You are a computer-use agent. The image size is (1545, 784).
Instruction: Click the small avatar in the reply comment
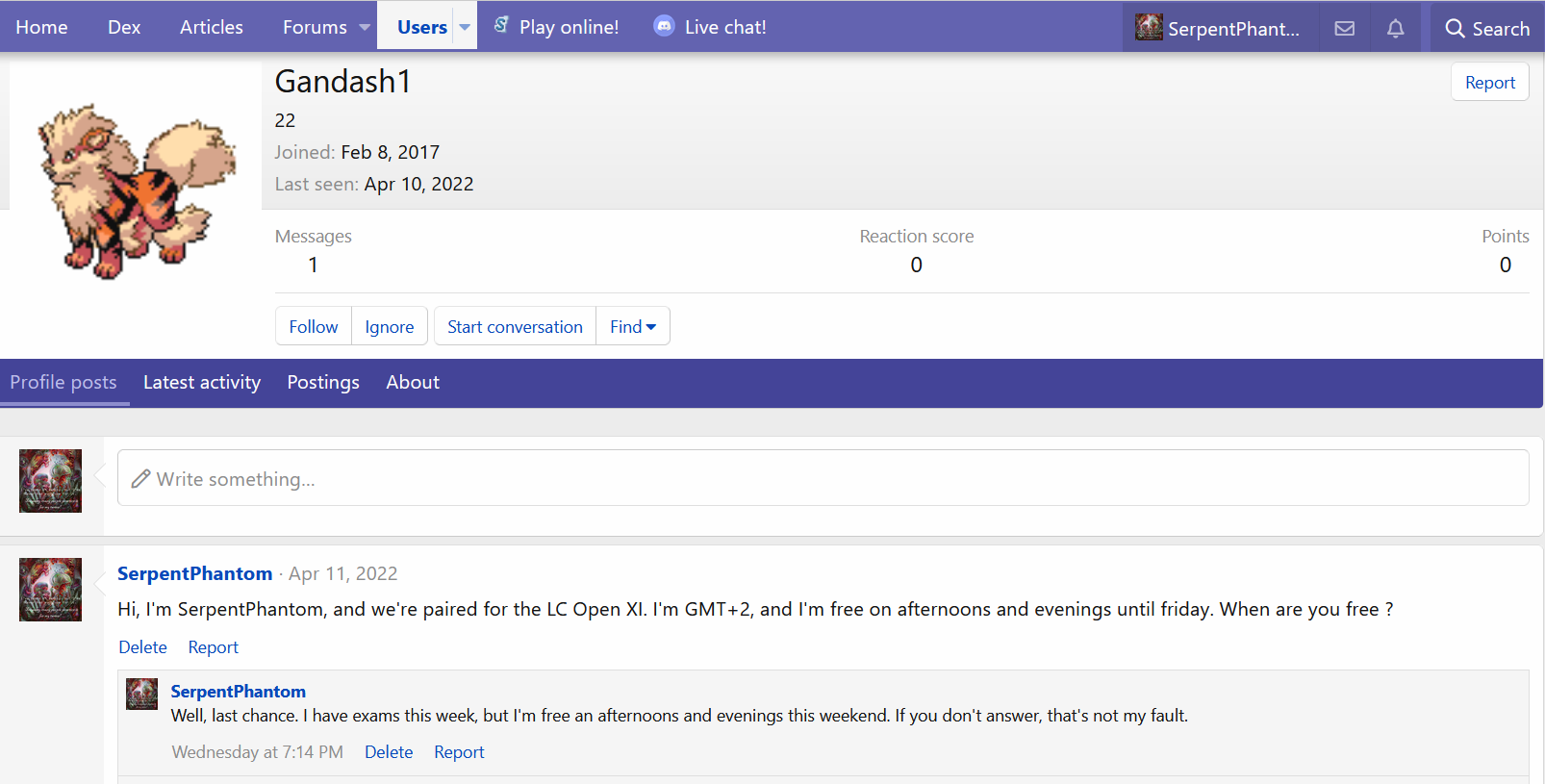tap(141, 694)
